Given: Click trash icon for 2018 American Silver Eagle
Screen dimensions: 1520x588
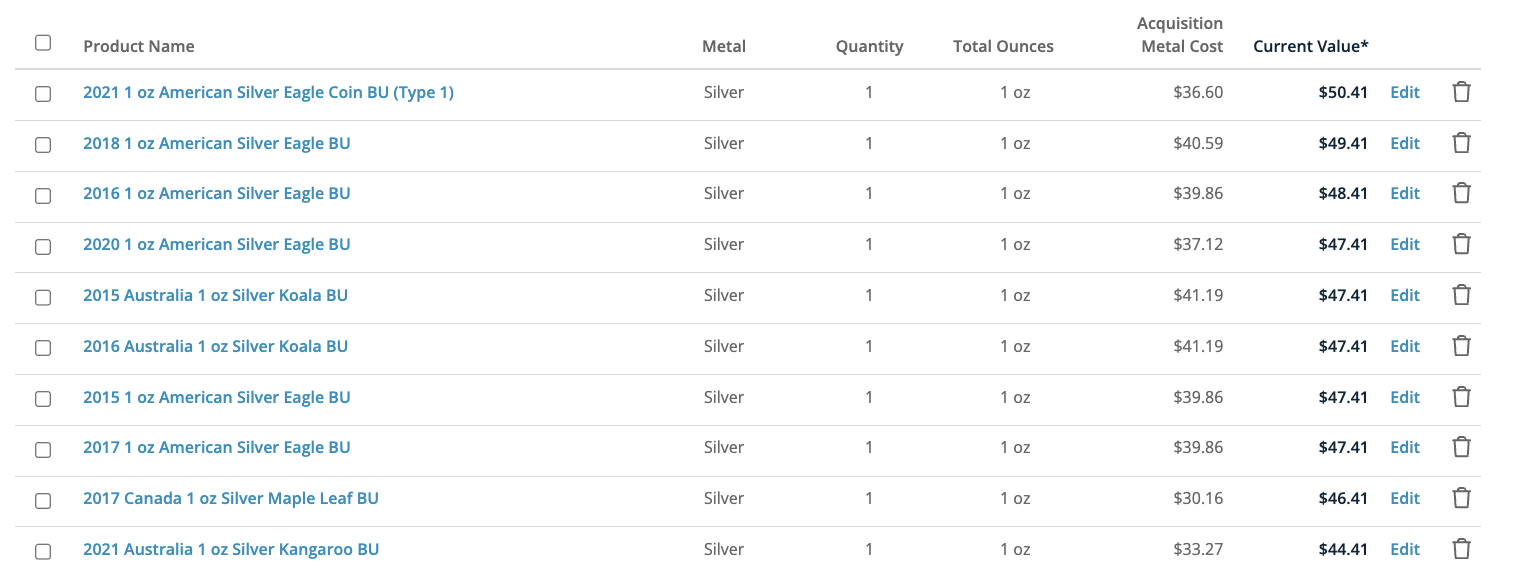Looking at the screenshot, I should point(1461,143).
